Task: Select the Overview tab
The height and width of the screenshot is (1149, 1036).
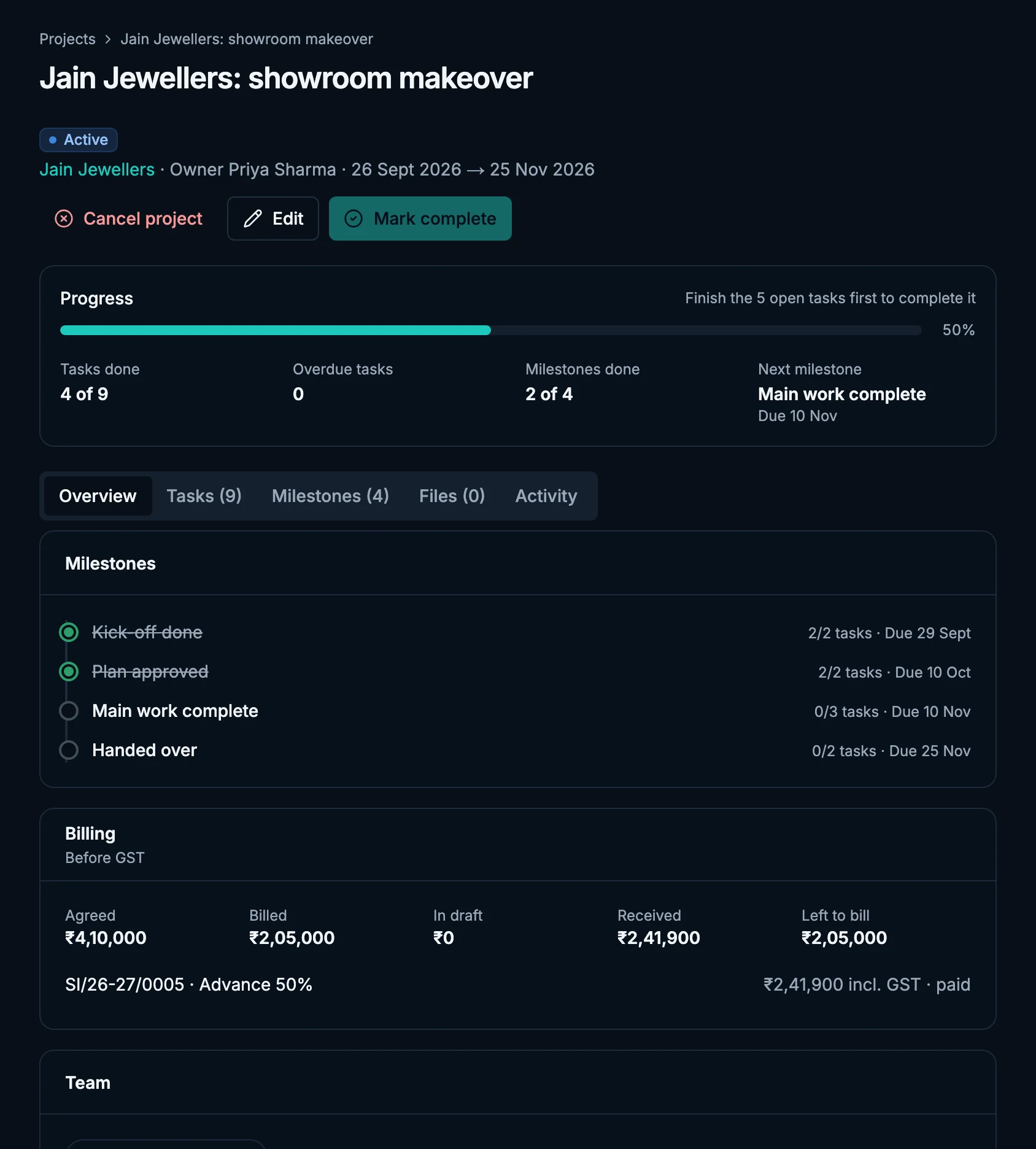Action: pyautogui.click(x=98, y=496)
